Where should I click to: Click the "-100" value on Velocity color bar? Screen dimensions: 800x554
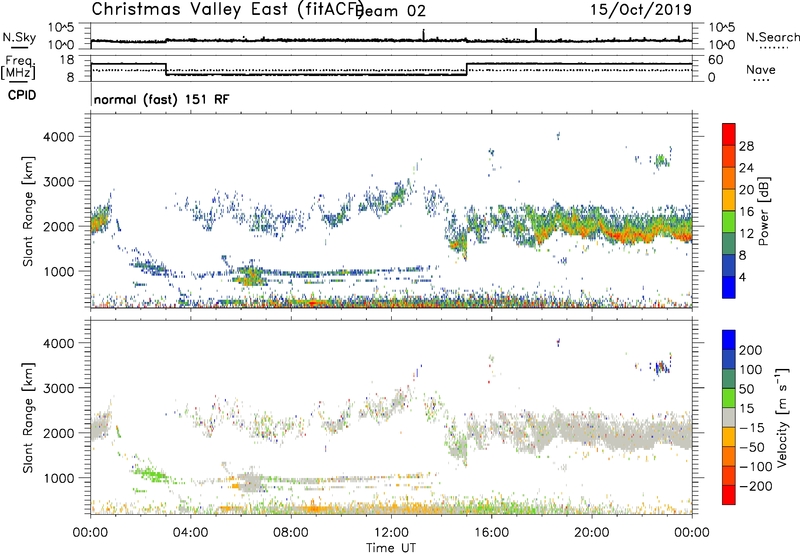[x=756, y=467]
